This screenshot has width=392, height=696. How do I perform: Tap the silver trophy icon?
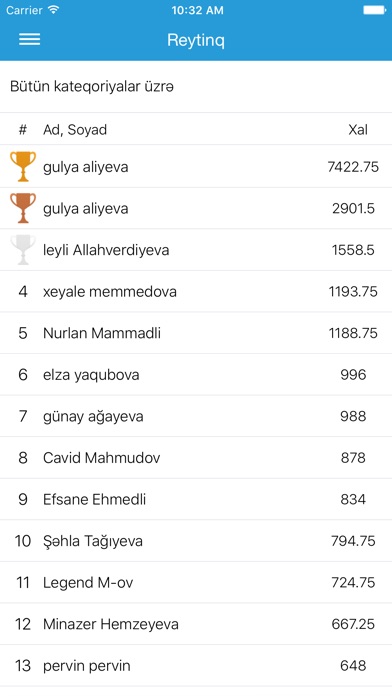click(23, 249)
